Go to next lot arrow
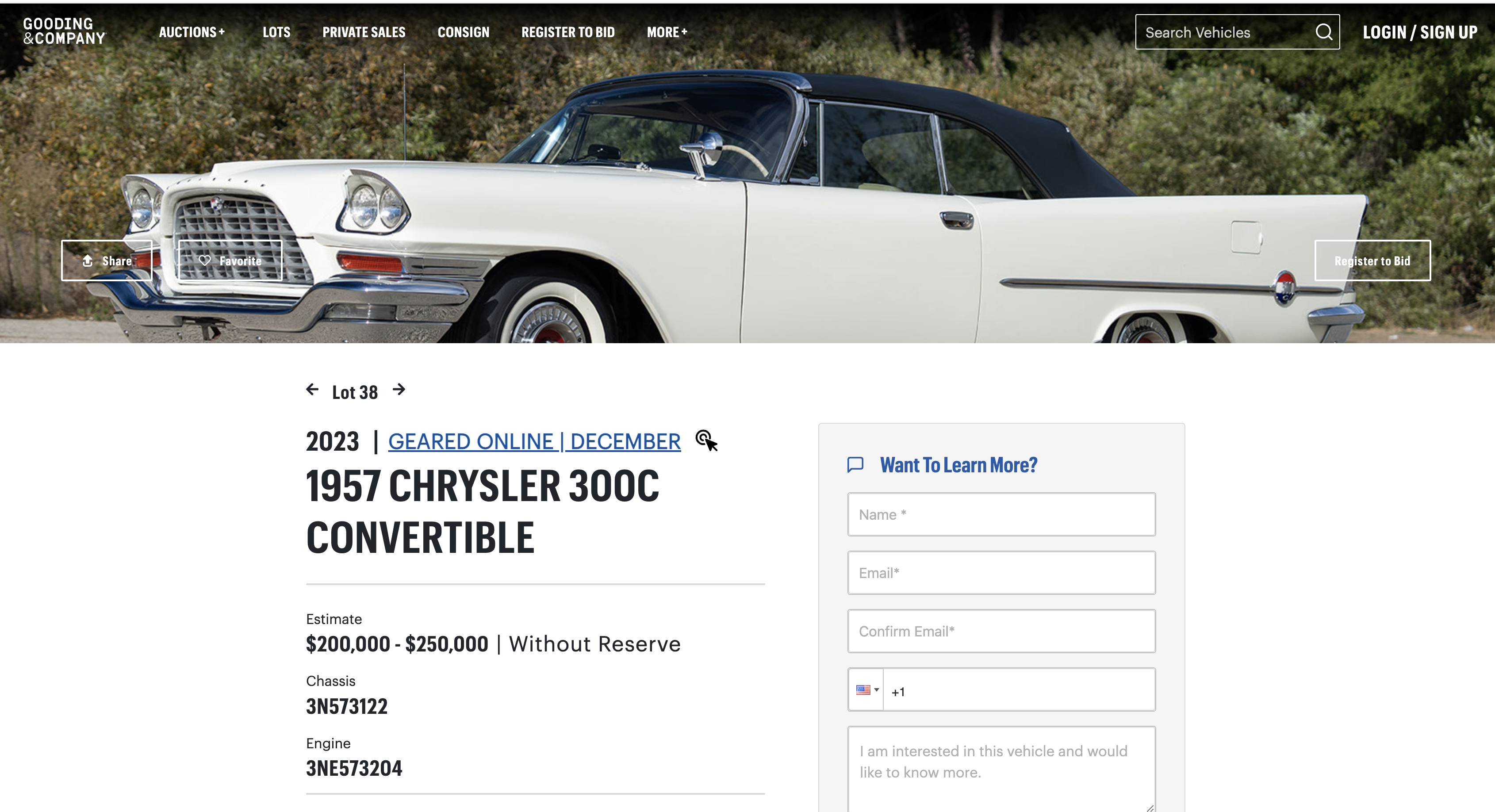Image resolution: width=1495 pixels, height=812 pixels. 399,390
